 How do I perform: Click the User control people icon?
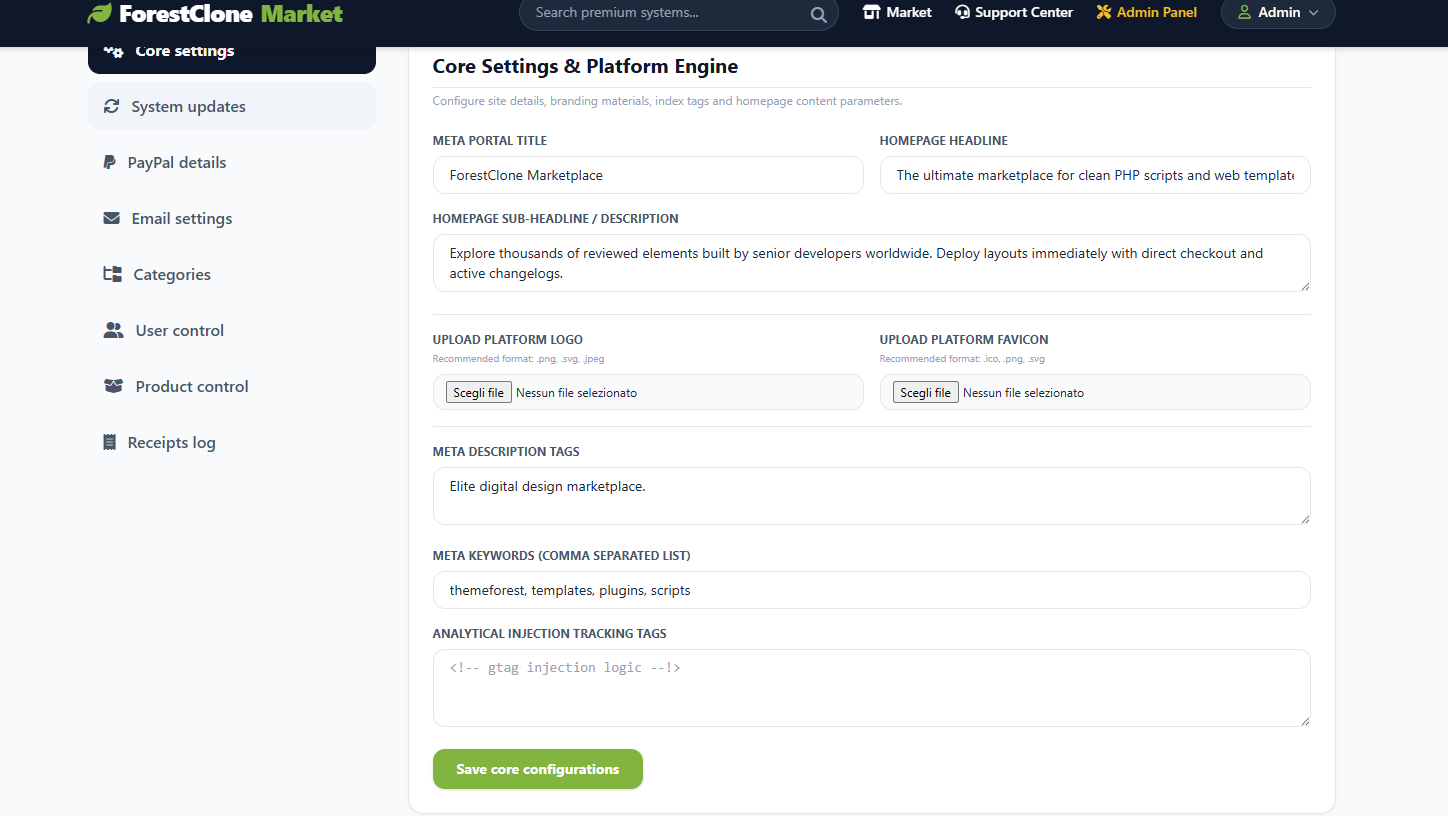click(114, 330)
